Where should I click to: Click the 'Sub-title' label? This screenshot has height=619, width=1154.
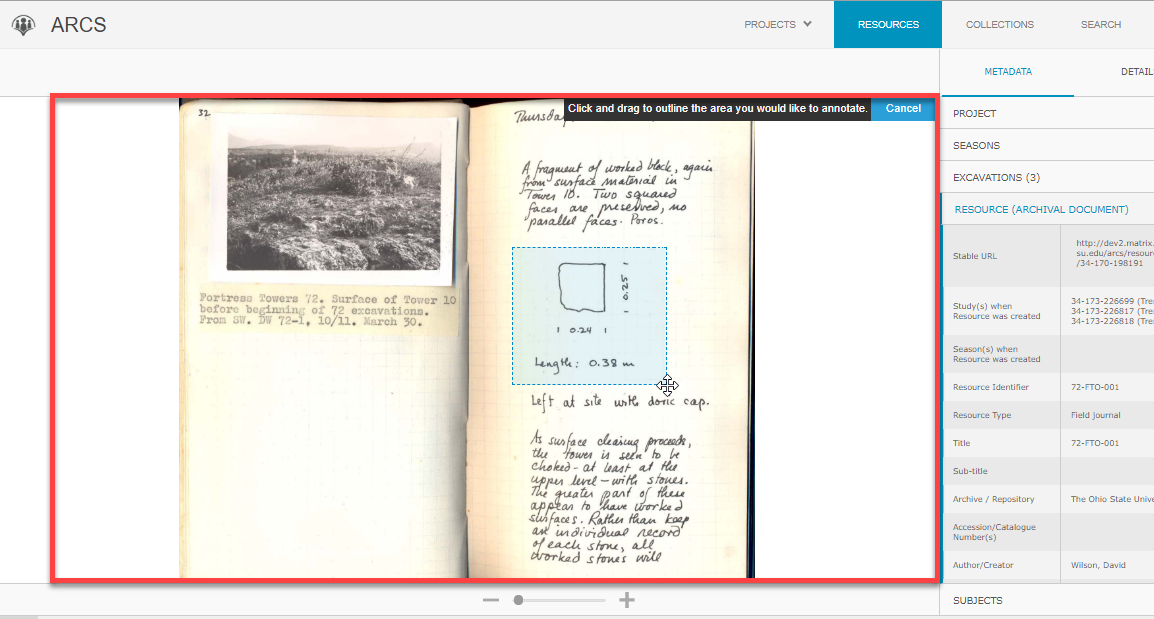point(970,471)
